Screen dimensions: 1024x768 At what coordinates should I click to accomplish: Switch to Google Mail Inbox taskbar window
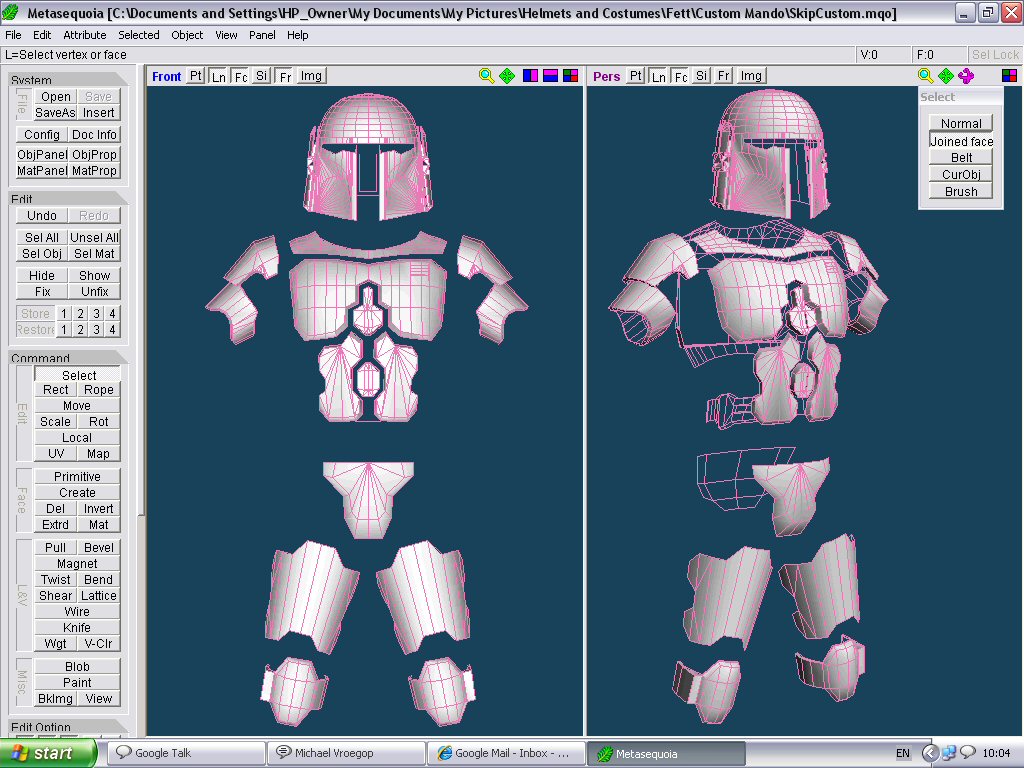point(506,753)
